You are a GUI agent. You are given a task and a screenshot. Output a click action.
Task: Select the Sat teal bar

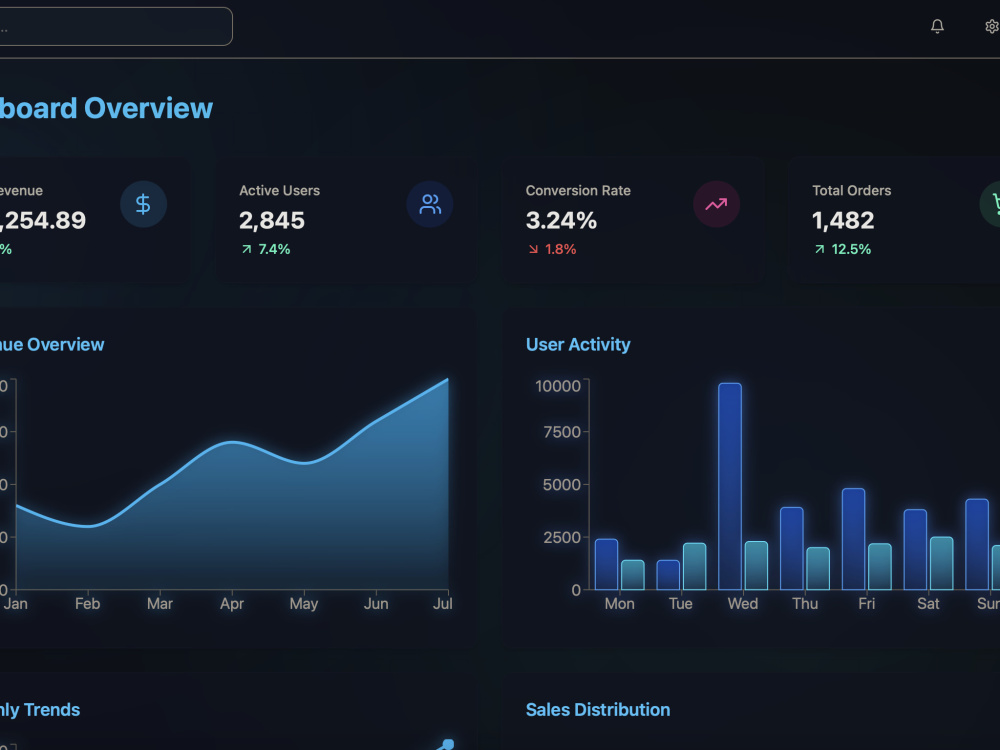[941, 563]
